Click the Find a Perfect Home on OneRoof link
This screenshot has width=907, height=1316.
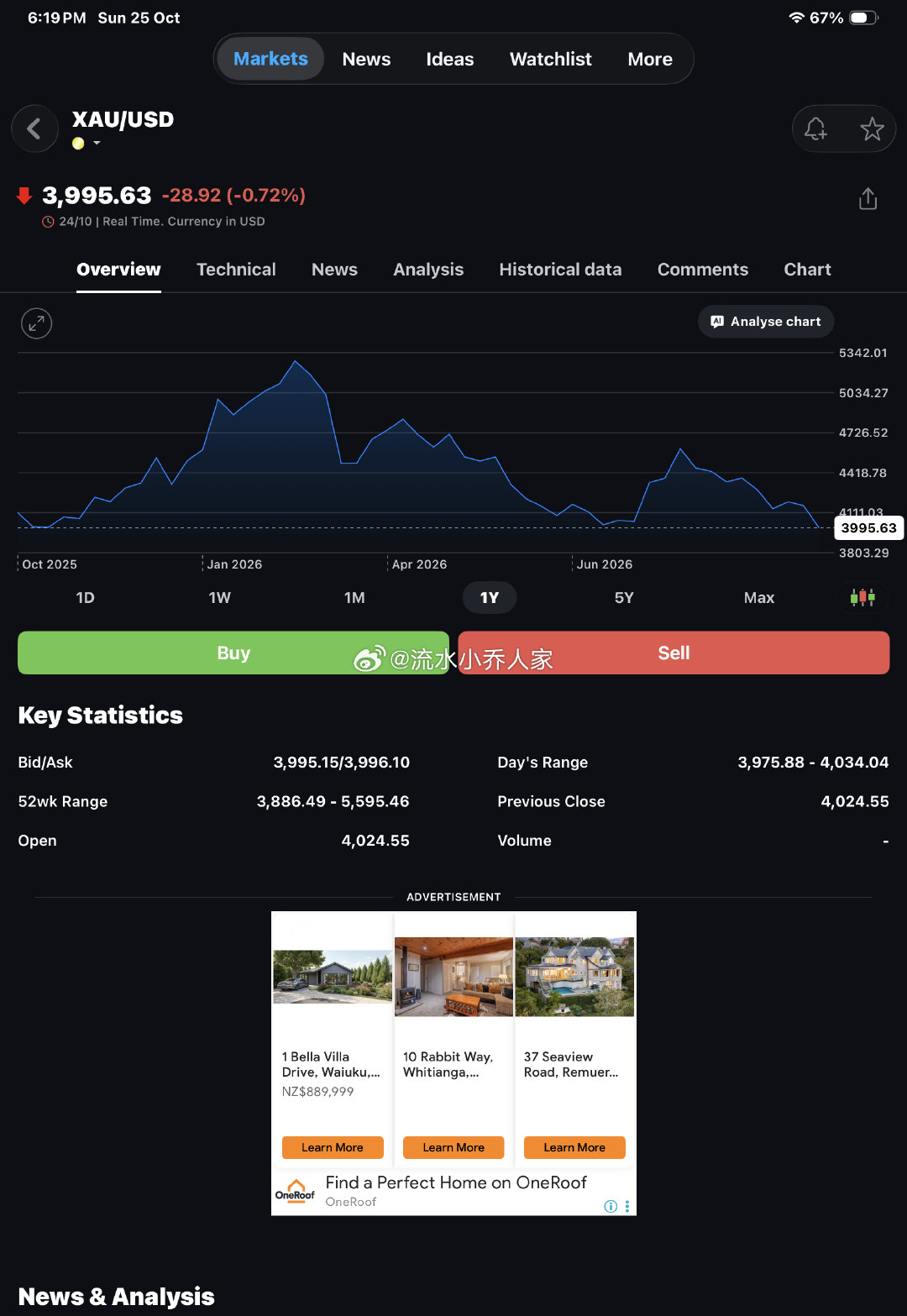point(456,1182)
